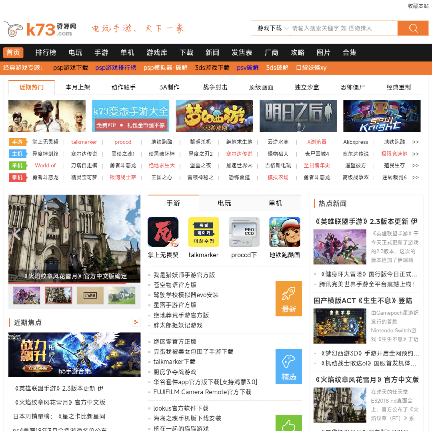432x431 pixels.
Task: Open the talkmarker下载 list link
Action: (x=174, y=362)
